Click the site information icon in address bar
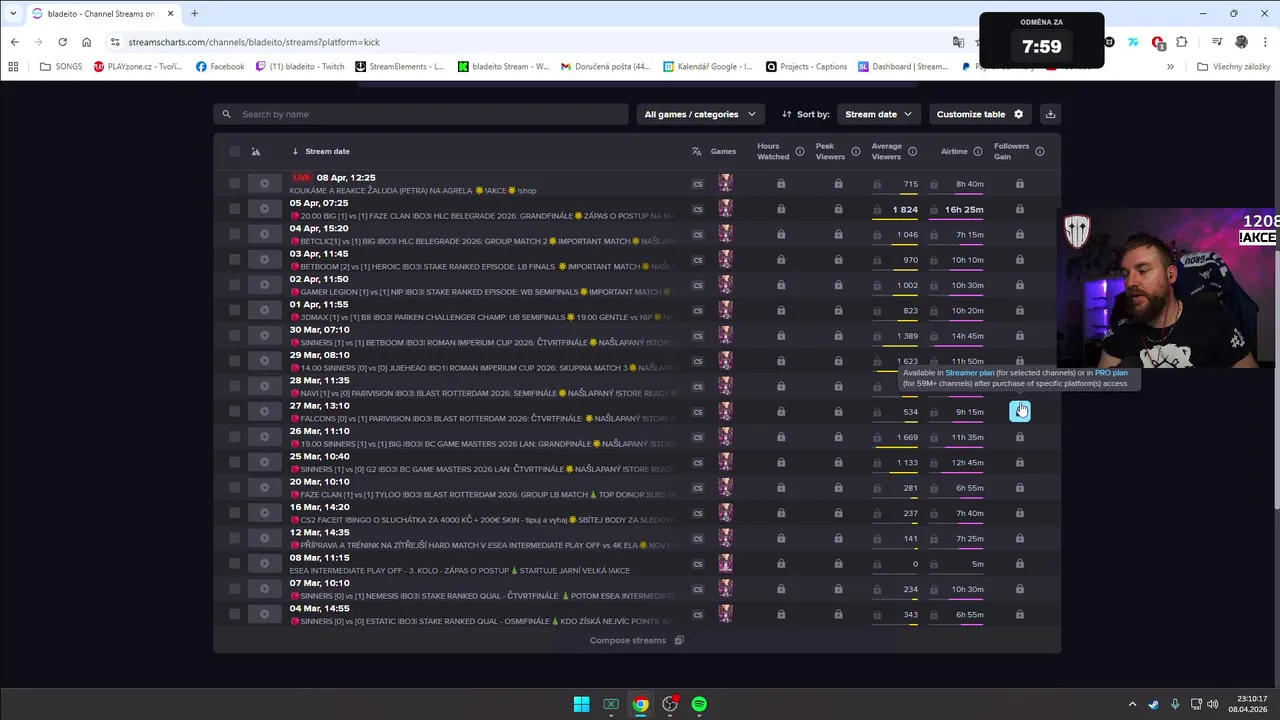 point(115,42)
